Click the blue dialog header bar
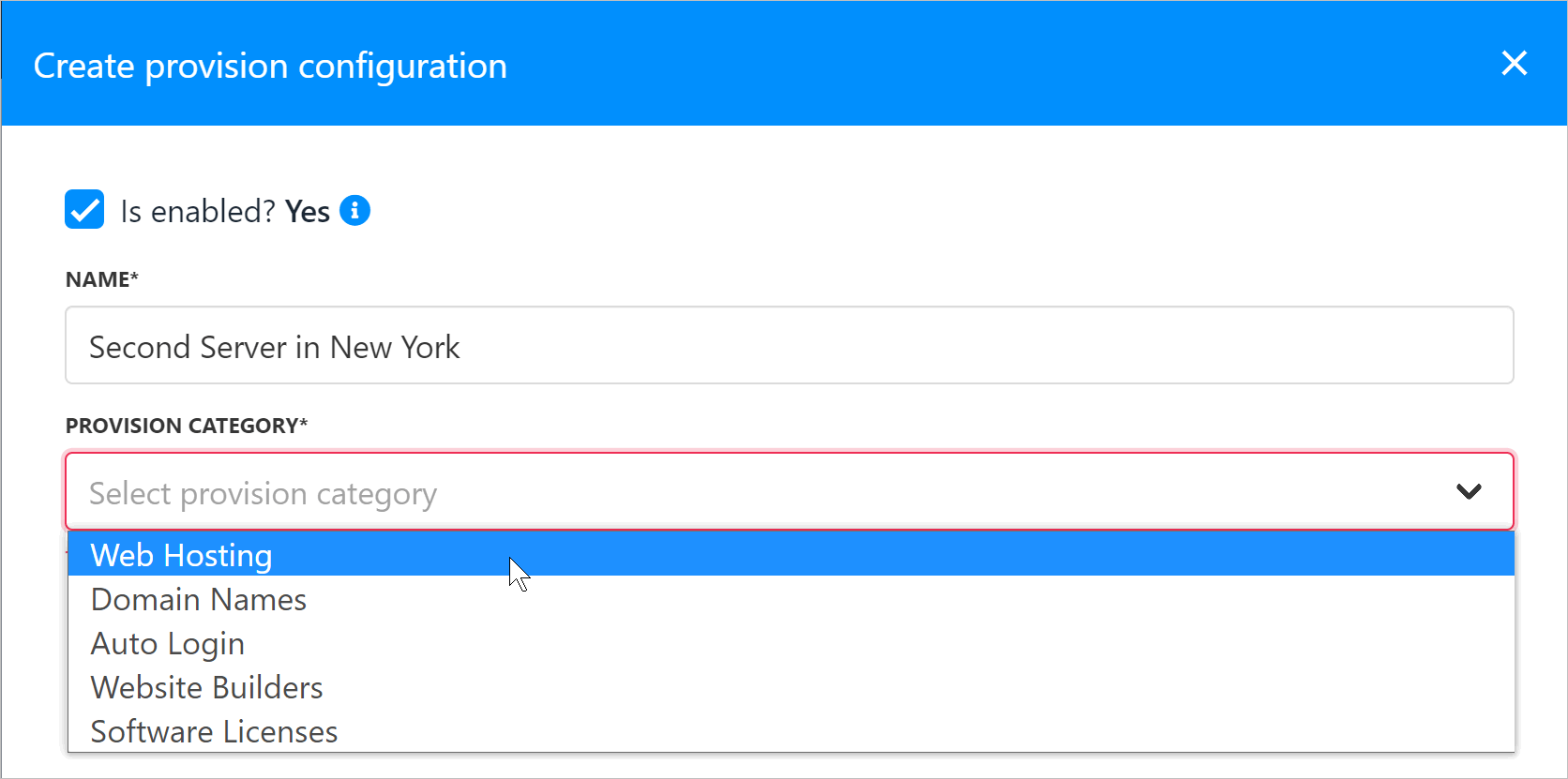This screenshot has height=779, width=1568. tap(784, 63)
